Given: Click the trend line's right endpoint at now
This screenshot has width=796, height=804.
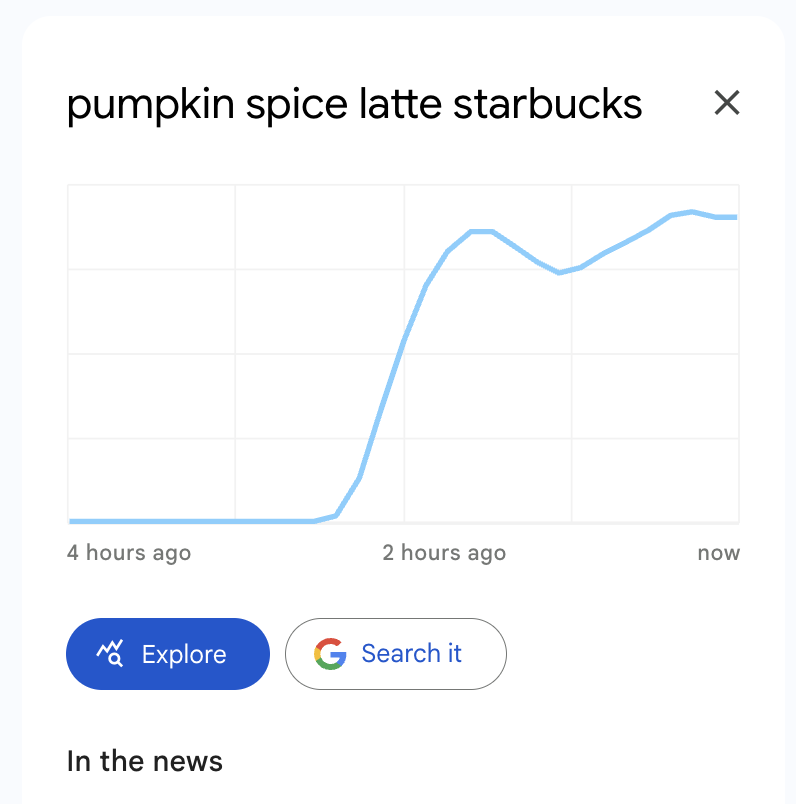Looking at the screenshot, I should (x=736, y=216).
